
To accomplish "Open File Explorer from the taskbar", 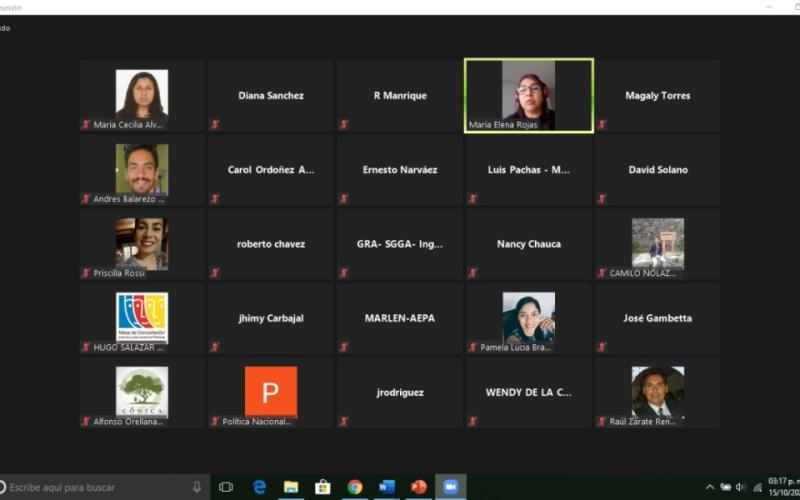I will pos(291,487).
